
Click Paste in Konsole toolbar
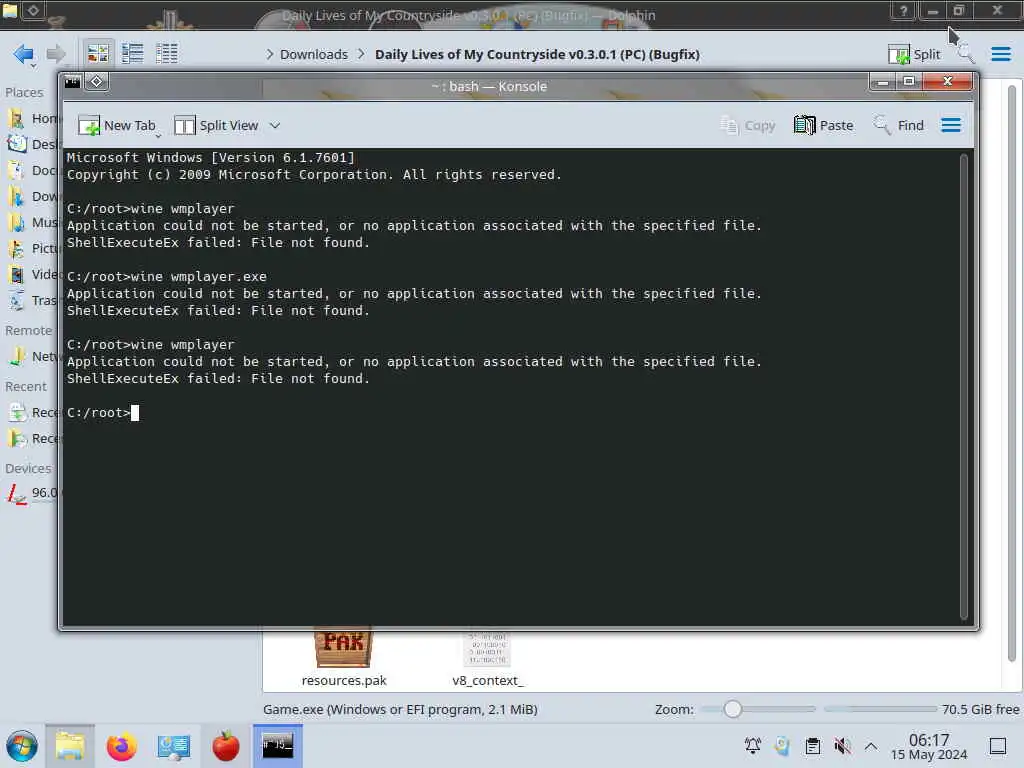824,125
